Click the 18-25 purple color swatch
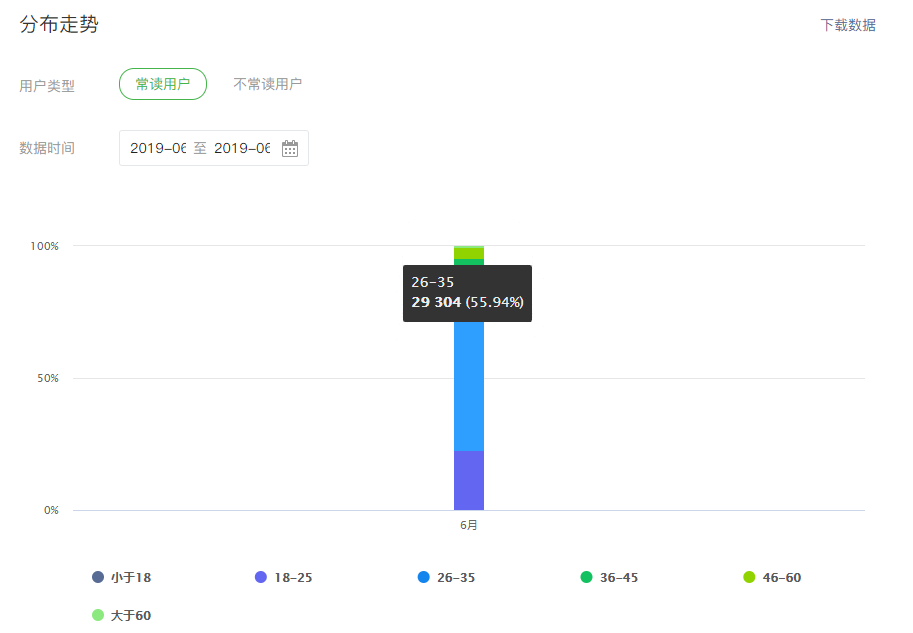 [x=259, y=576]
